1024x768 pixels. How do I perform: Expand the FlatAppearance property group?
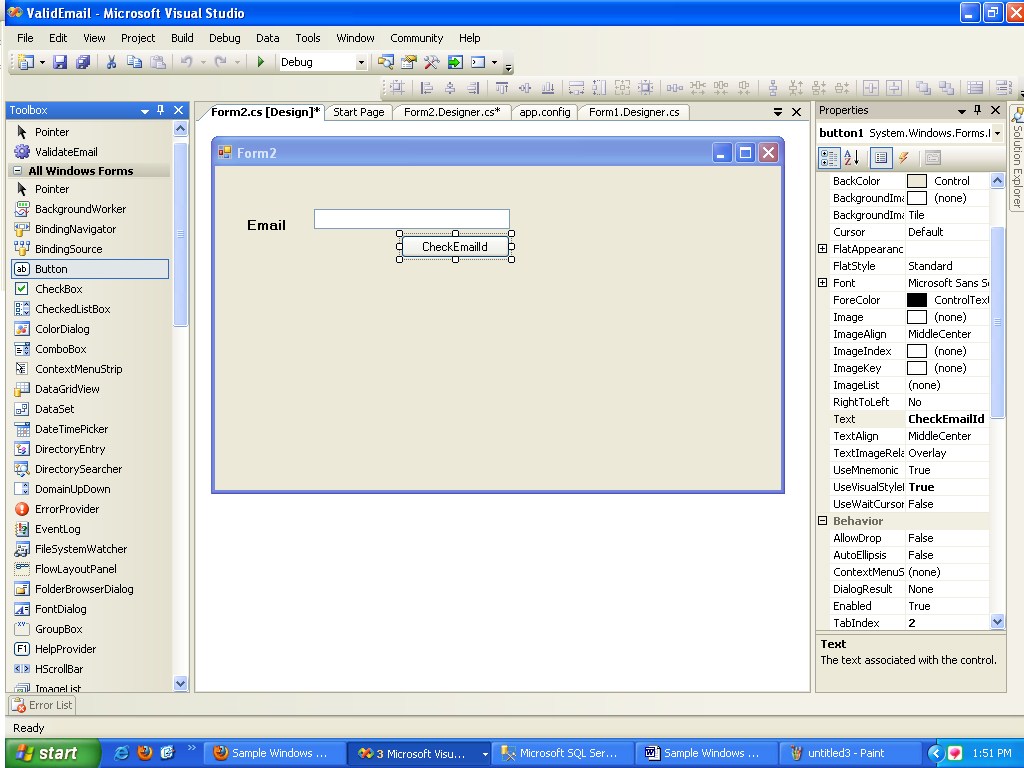click(x=824, y=248)
